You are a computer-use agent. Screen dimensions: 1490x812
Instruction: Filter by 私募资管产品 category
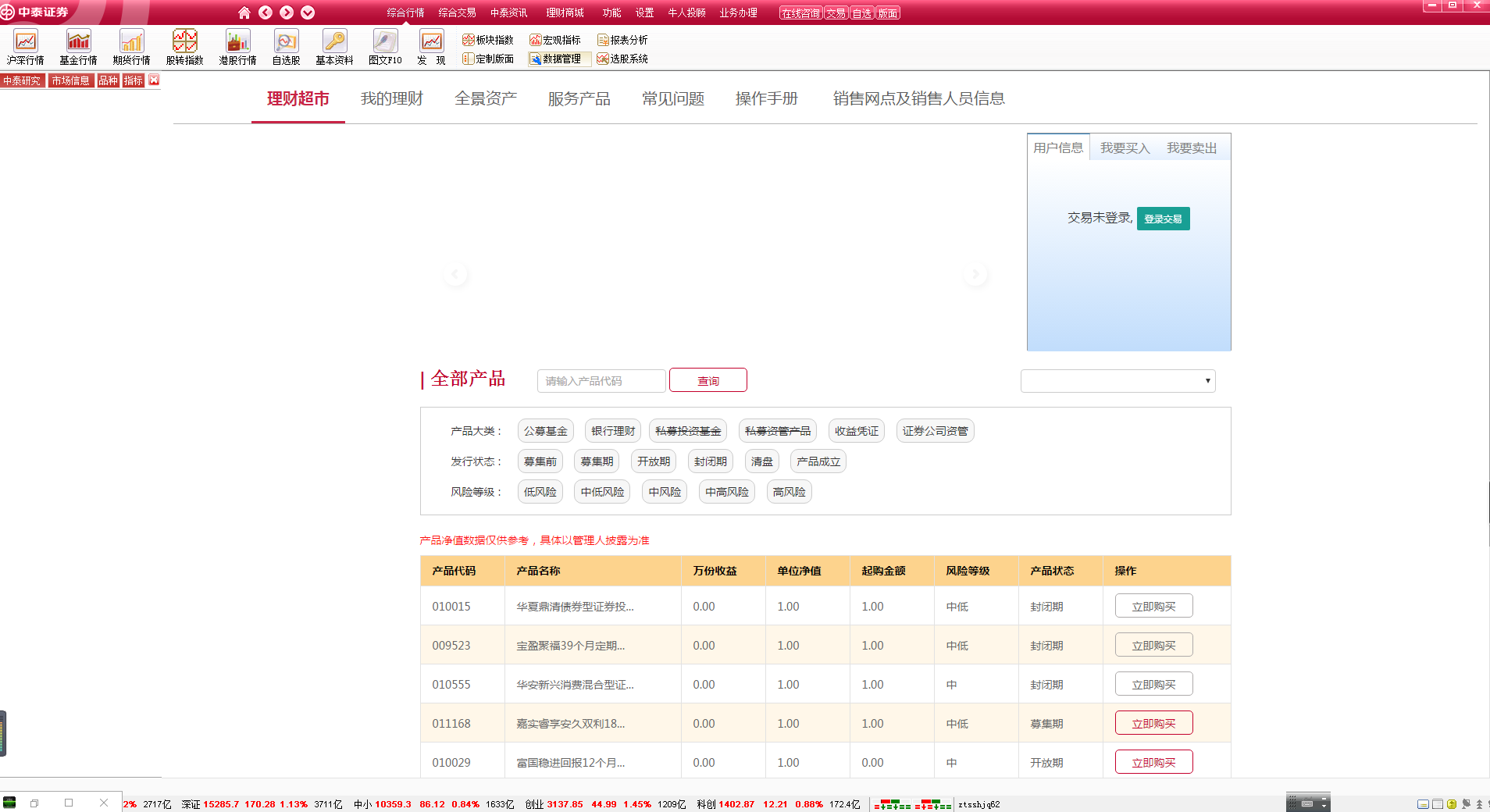pyautogui.click(x=777, y=431)
